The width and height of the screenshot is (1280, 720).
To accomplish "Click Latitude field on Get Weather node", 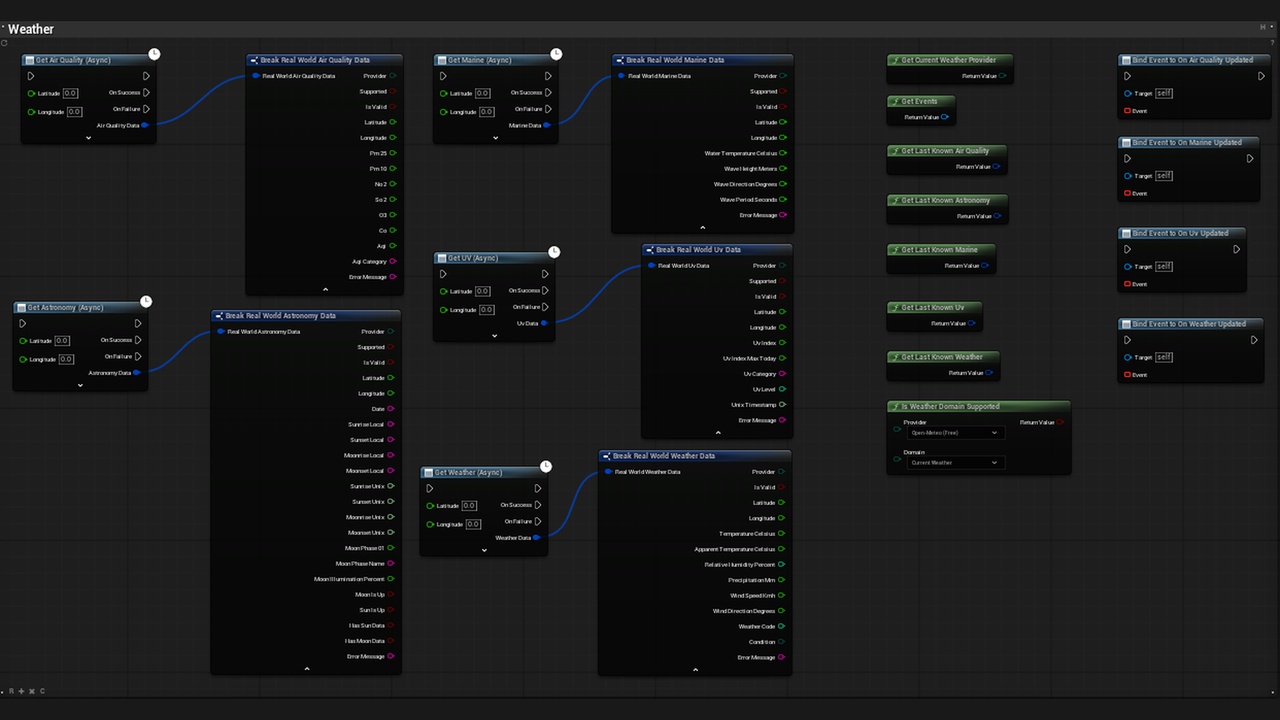I will pyautogui.click(x=469, y=506).
